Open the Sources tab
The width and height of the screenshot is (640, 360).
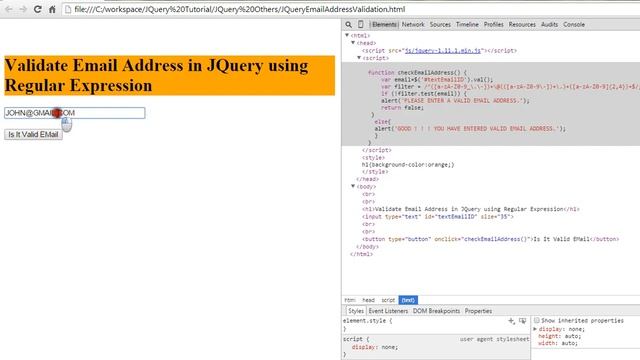point(440,24)
